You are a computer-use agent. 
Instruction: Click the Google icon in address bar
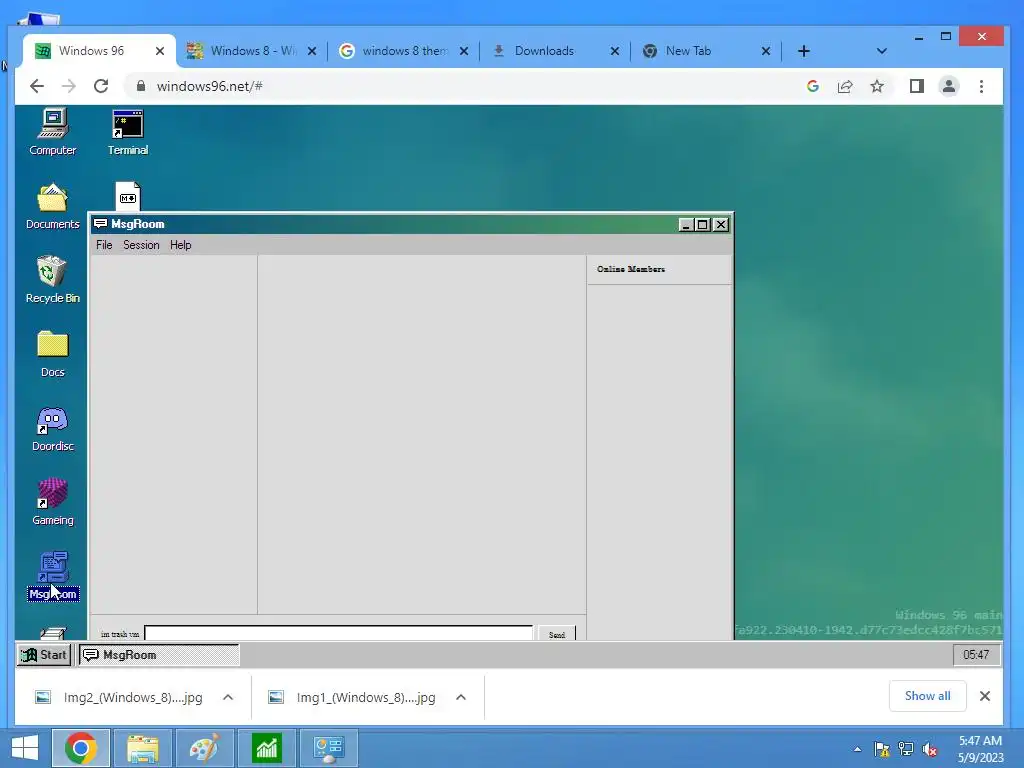[x=812, y=86]
